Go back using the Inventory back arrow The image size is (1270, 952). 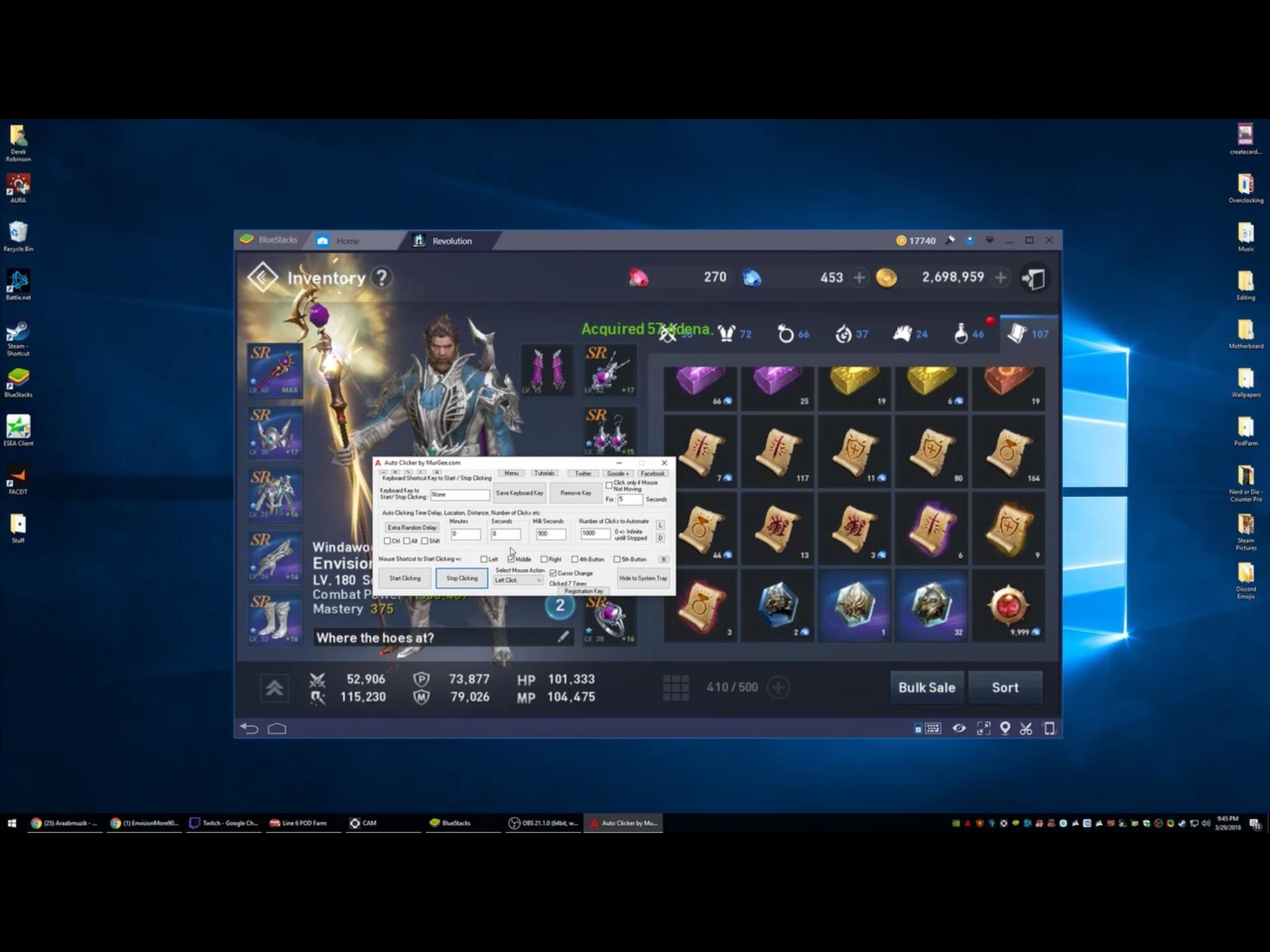(x=262, y=277)
